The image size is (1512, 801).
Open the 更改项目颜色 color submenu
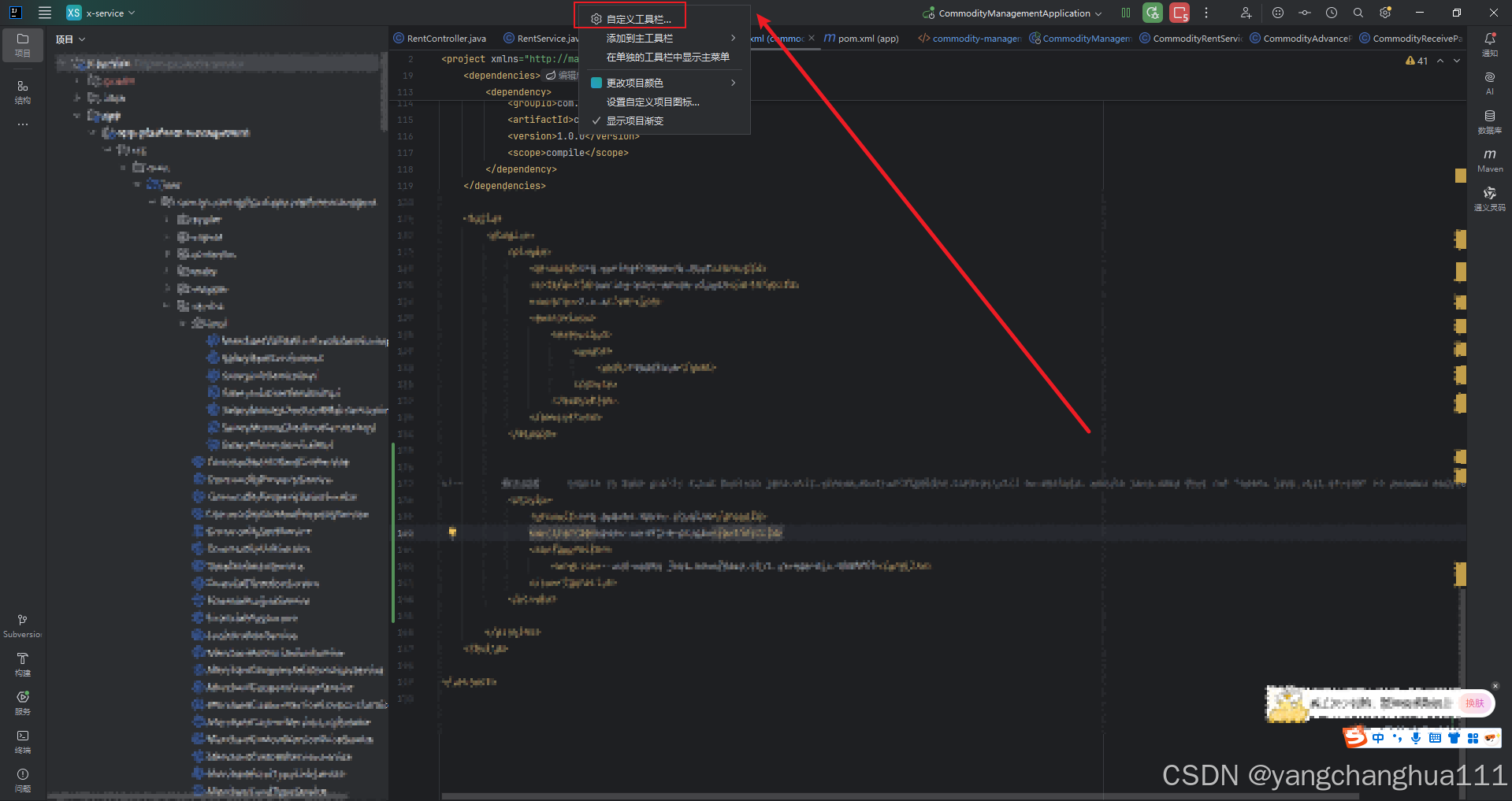[664, 83]
